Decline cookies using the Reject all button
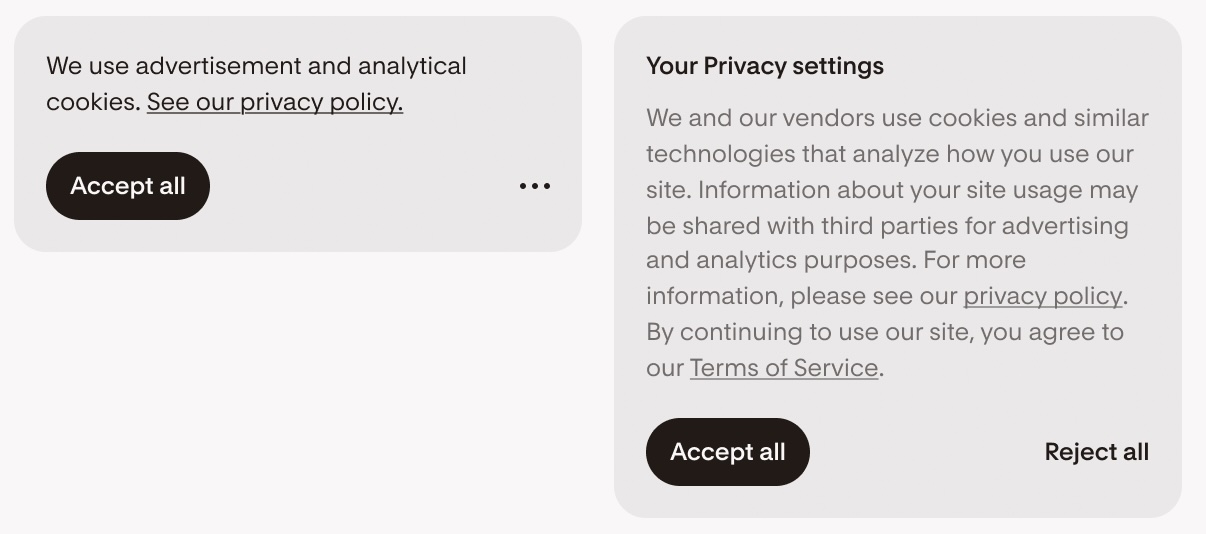Screen dimensions: 1206x534 (x=1096, y=452)
